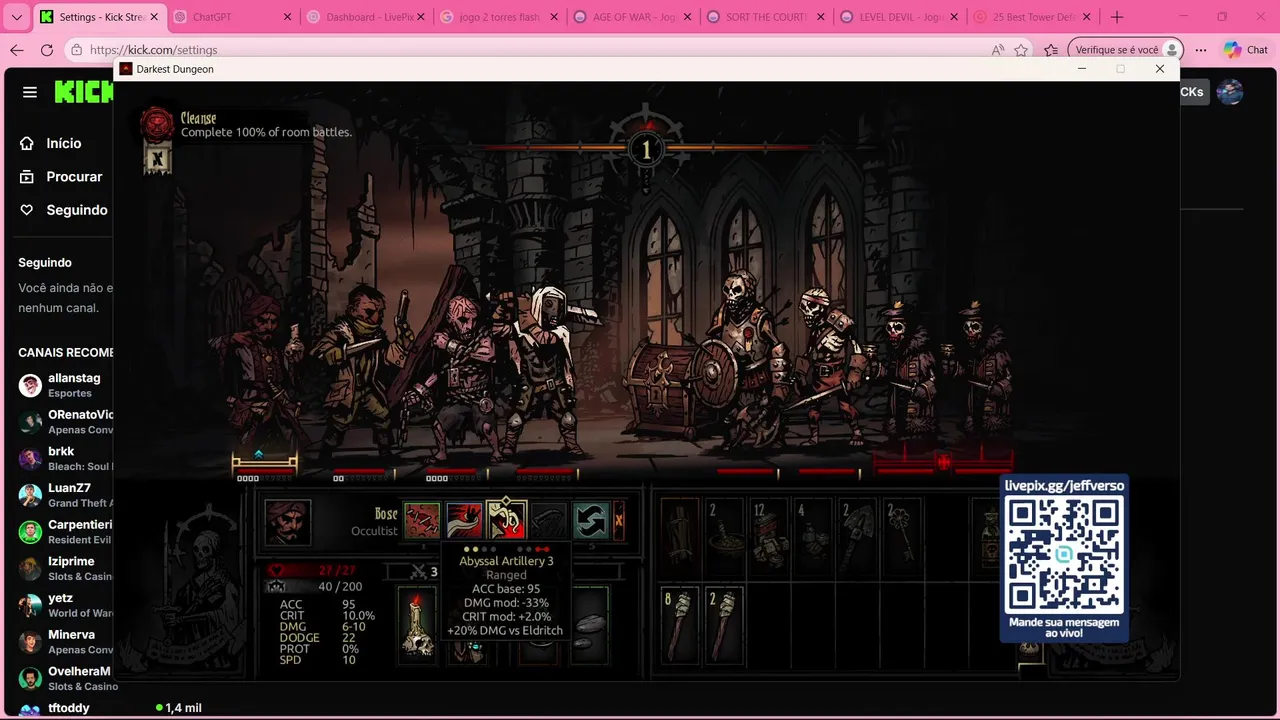
Task: Click the Kick logo
Action: pyautogui.click(x=84, y=92)
